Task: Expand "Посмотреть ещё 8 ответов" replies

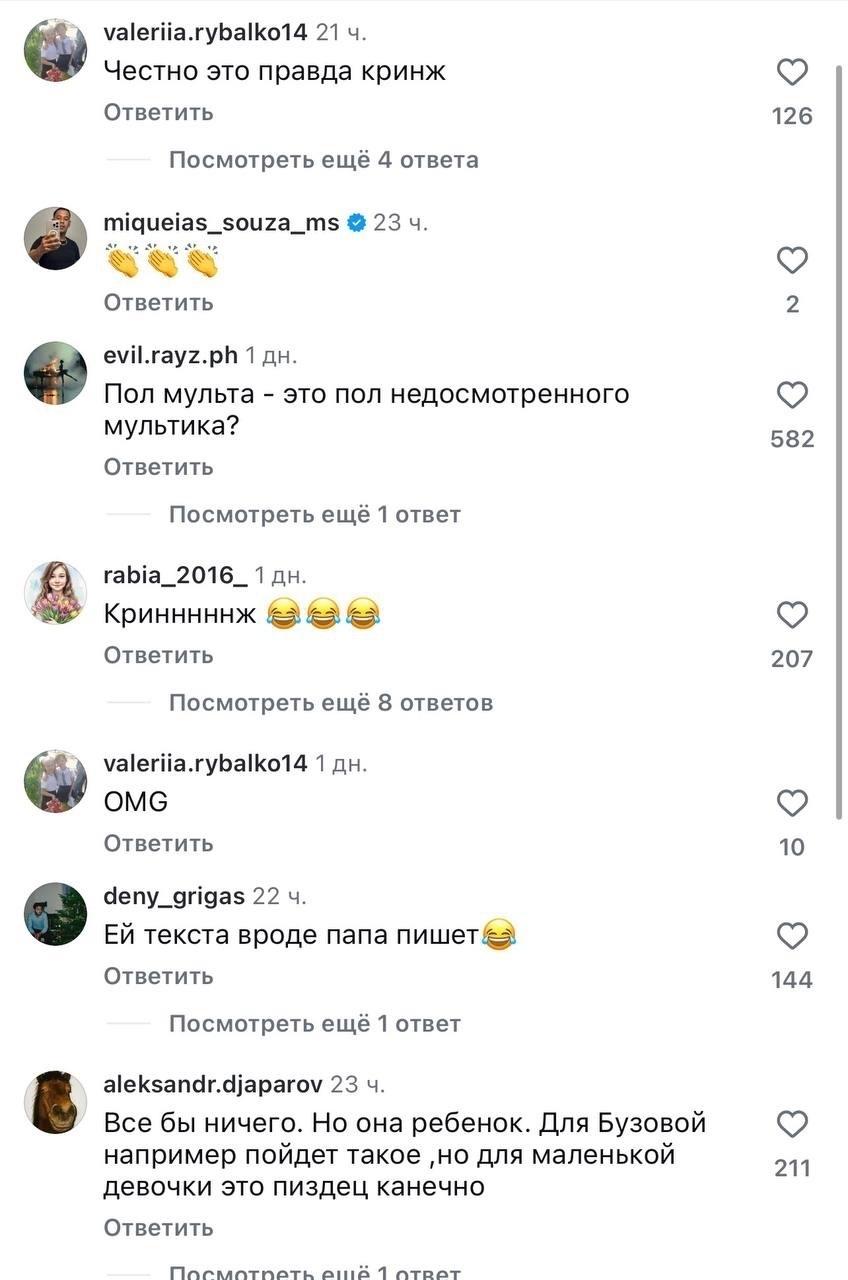Action: point(330,703)
